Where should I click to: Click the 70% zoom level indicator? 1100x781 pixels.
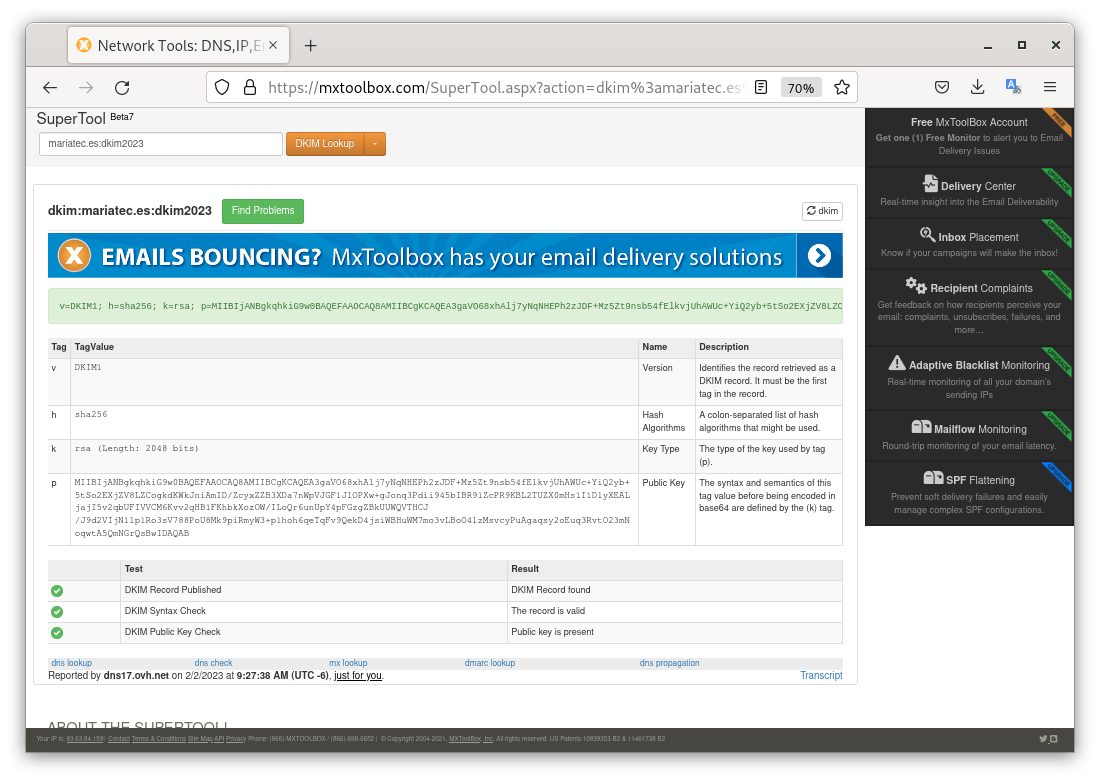[x=800, y=88]
